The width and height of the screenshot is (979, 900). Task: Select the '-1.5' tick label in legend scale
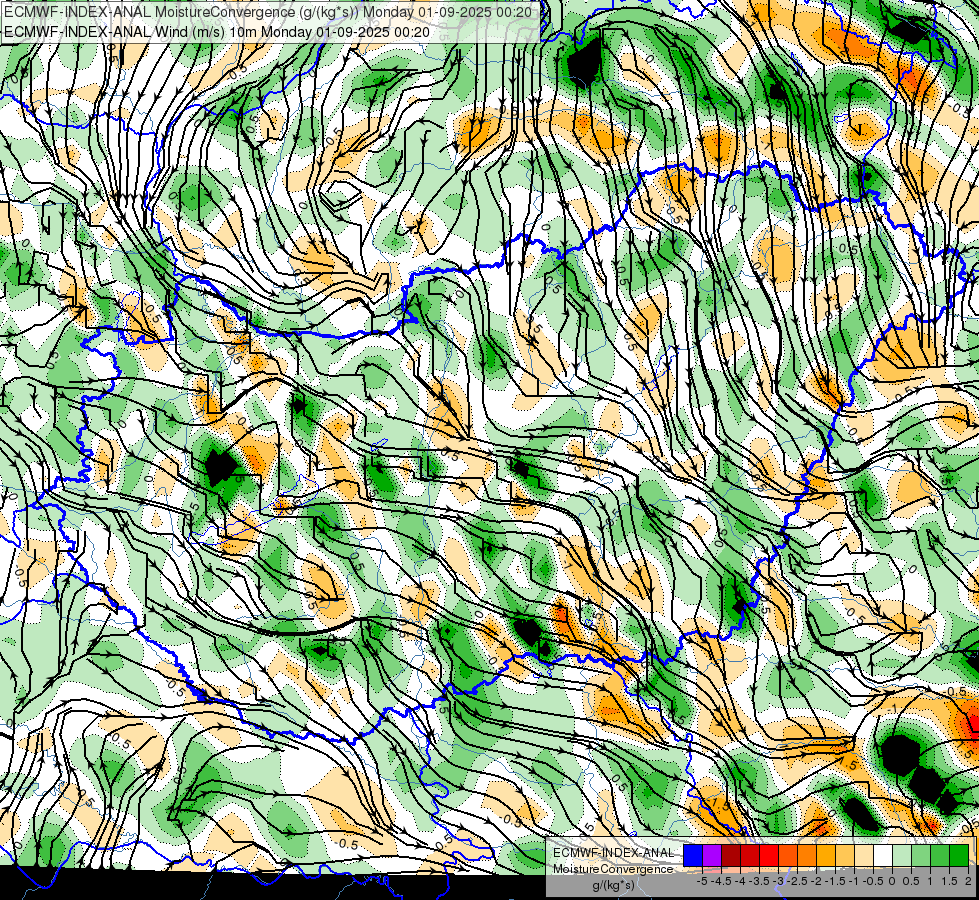click(835, 881)
